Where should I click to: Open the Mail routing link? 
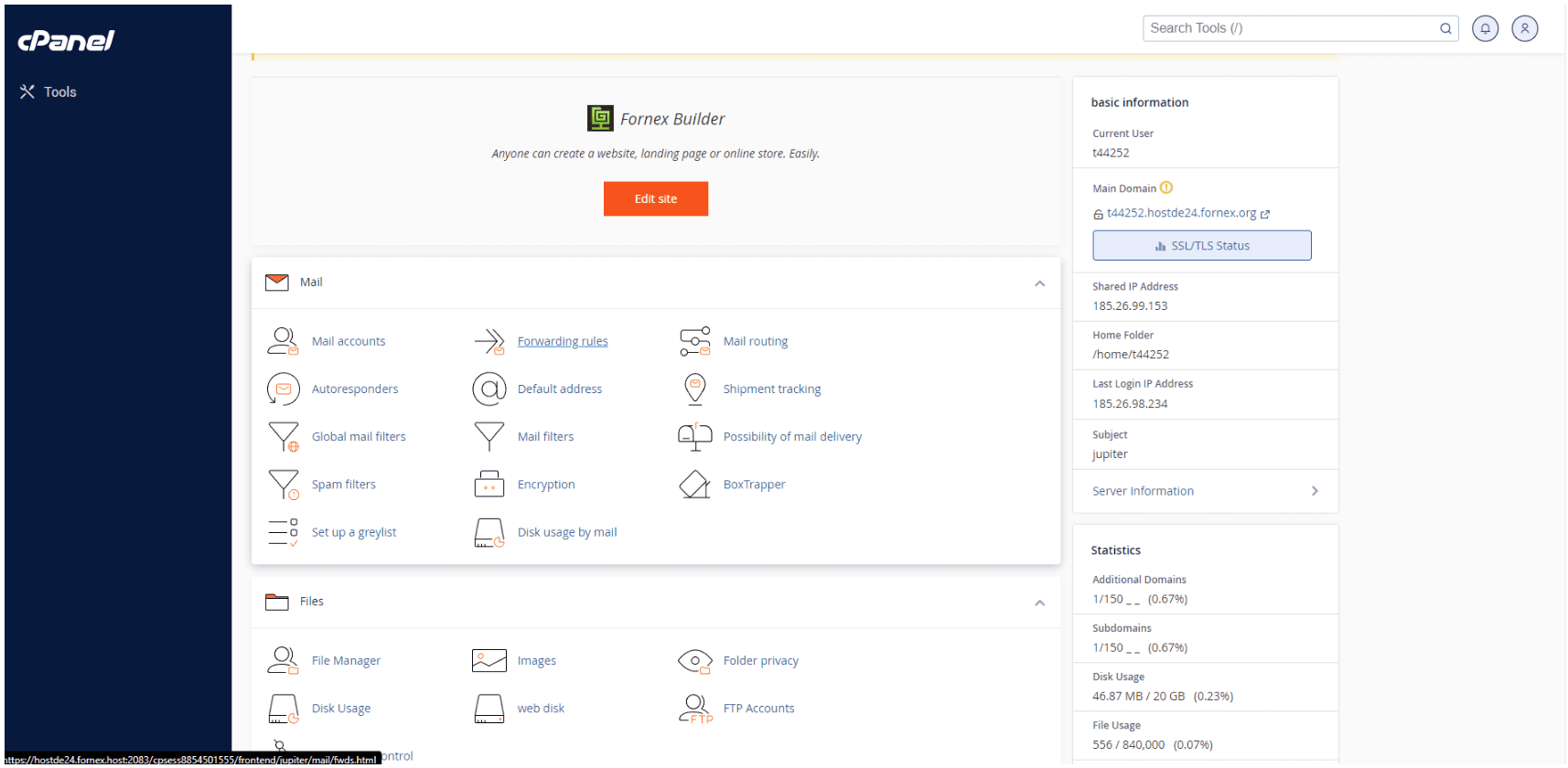pos(756,341)
